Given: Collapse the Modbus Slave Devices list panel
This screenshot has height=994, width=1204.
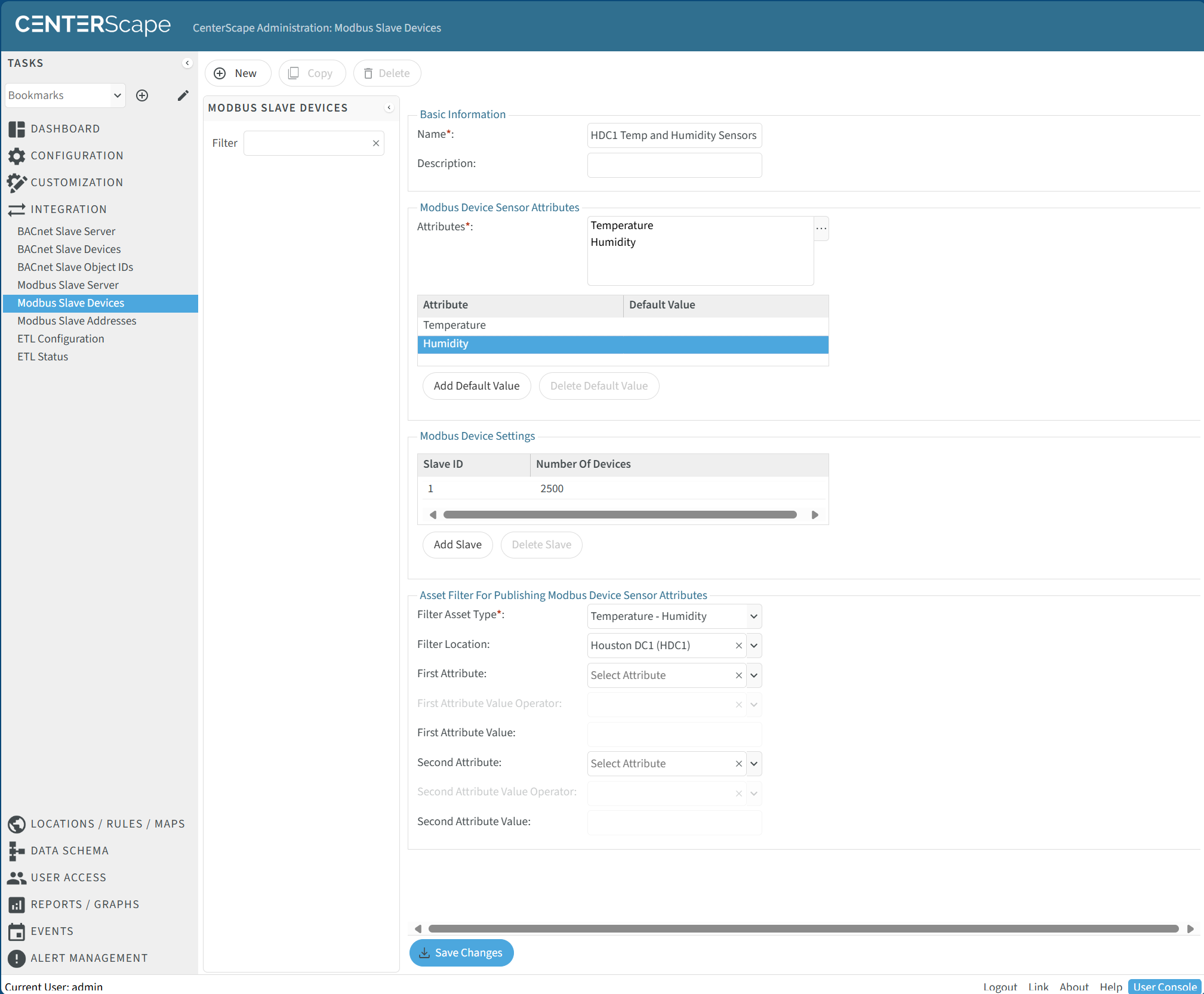Looking at the screenshot, I should click(x=389, y=108).
